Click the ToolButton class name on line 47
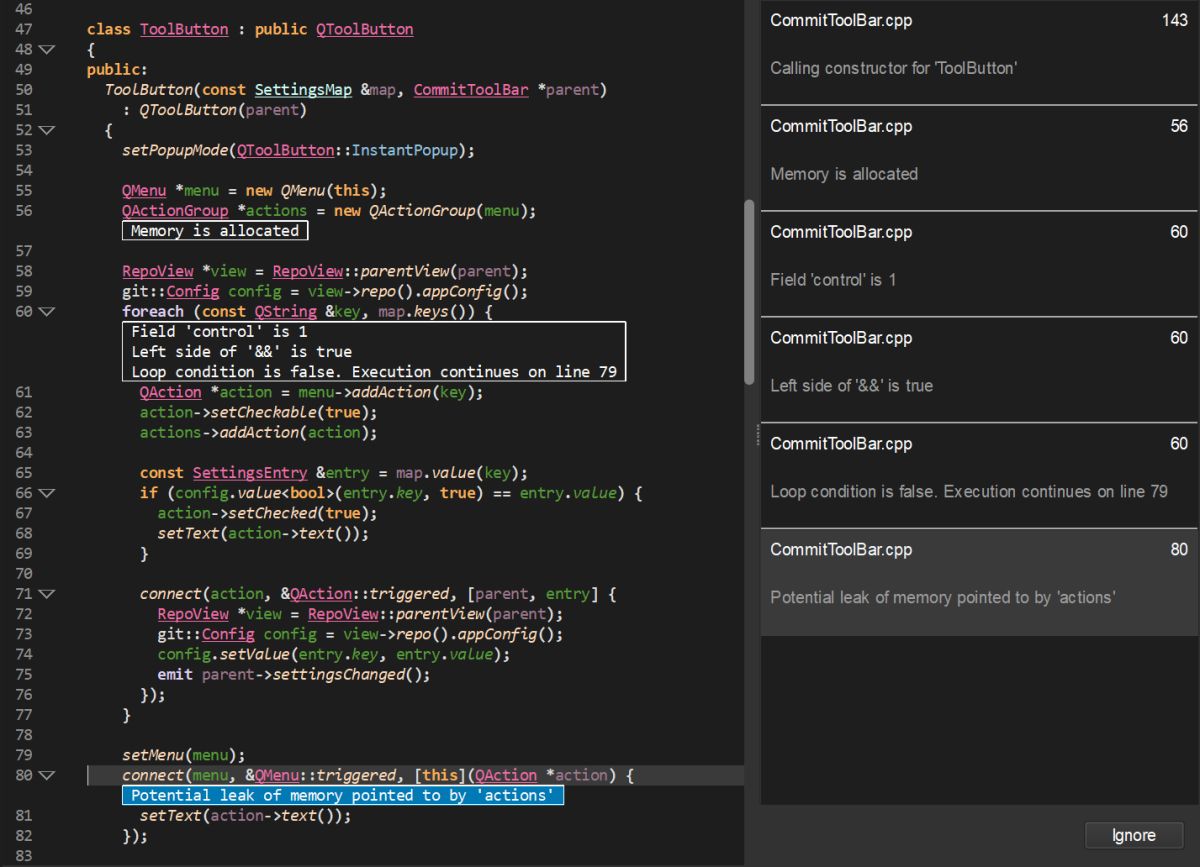 click(184, 30)
